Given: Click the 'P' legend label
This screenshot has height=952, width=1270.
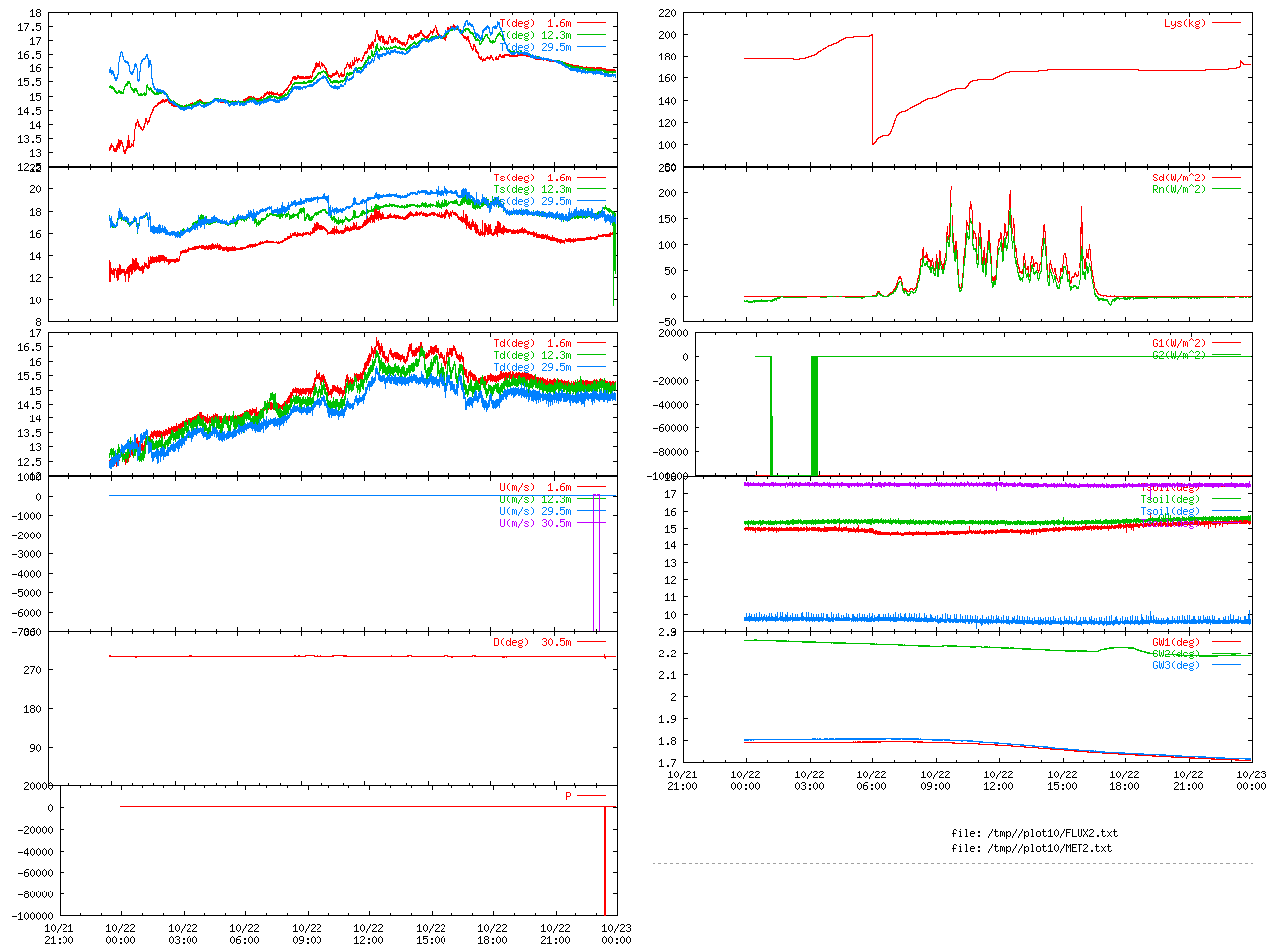Looking at the screenshot, I should pos(568,796).
